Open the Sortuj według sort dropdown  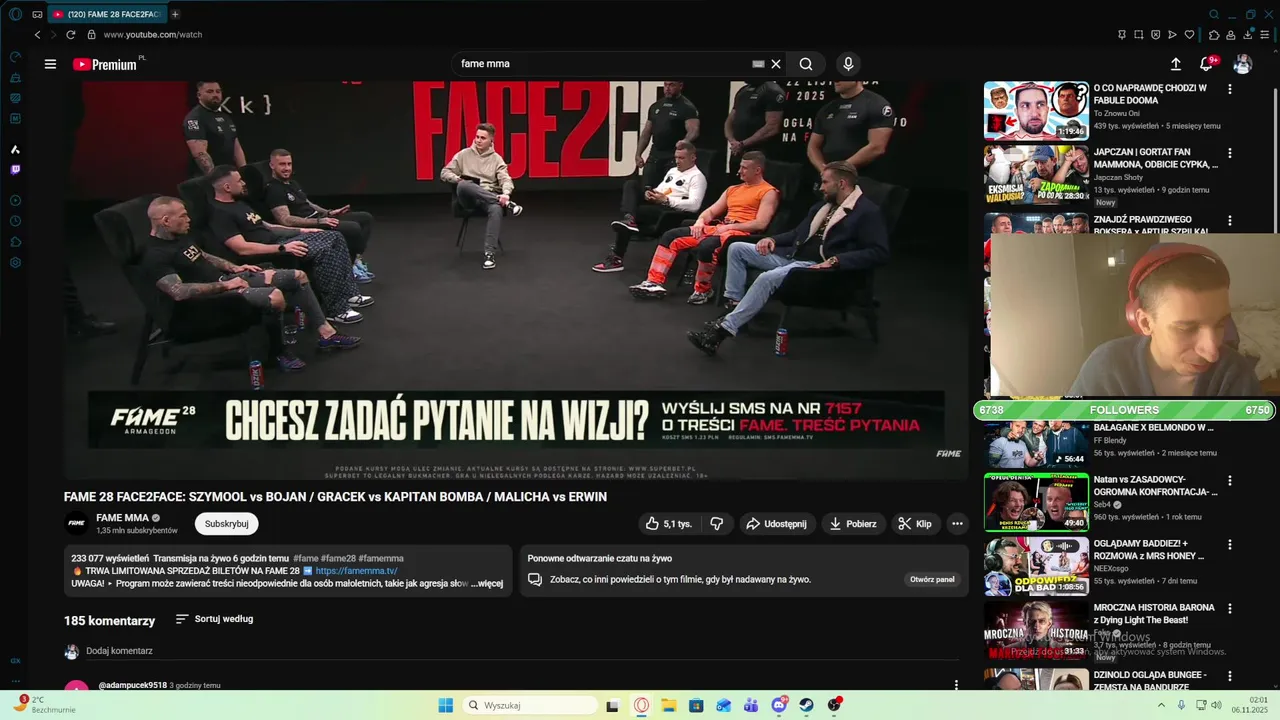tap(214, 619)
